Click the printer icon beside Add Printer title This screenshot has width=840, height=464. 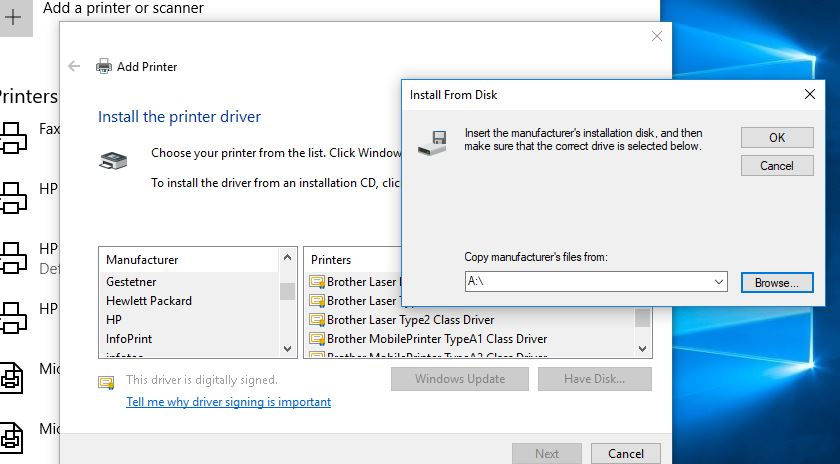coord(103,66)
